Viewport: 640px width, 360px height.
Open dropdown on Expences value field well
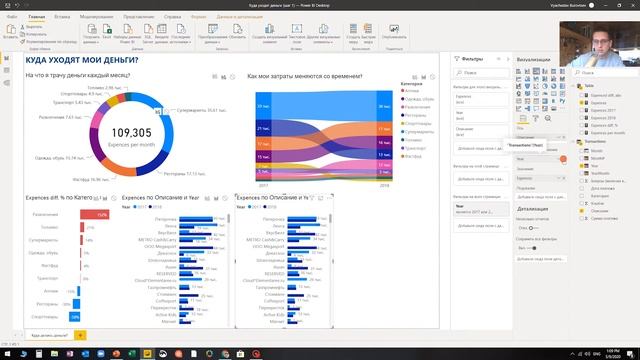(x=559, y=178)
